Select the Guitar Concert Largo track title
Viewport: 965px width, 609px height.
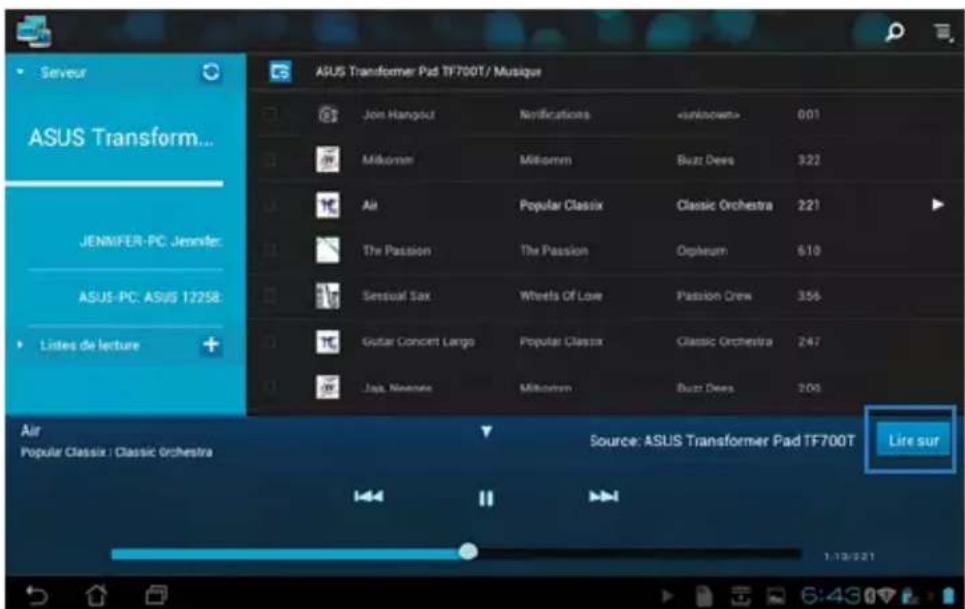click(x=418, y=341)
